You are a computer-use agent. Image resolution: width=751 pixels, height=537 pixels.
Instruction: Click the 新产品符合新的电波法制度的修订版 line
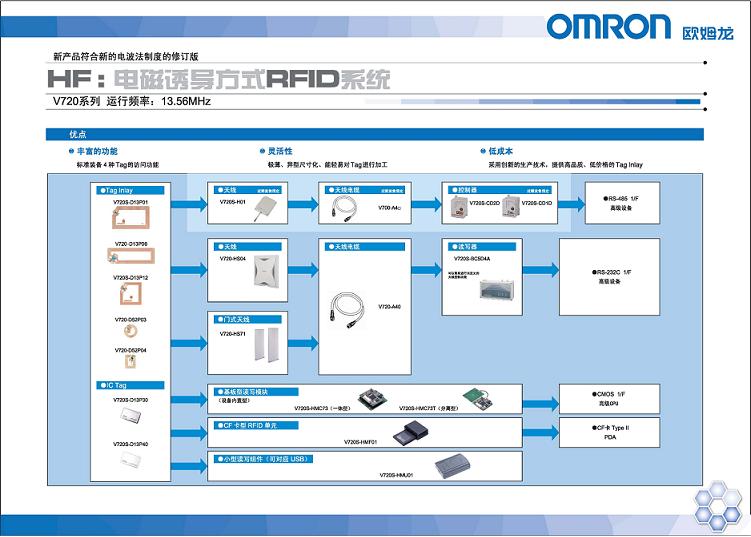(x=125, y=57)
